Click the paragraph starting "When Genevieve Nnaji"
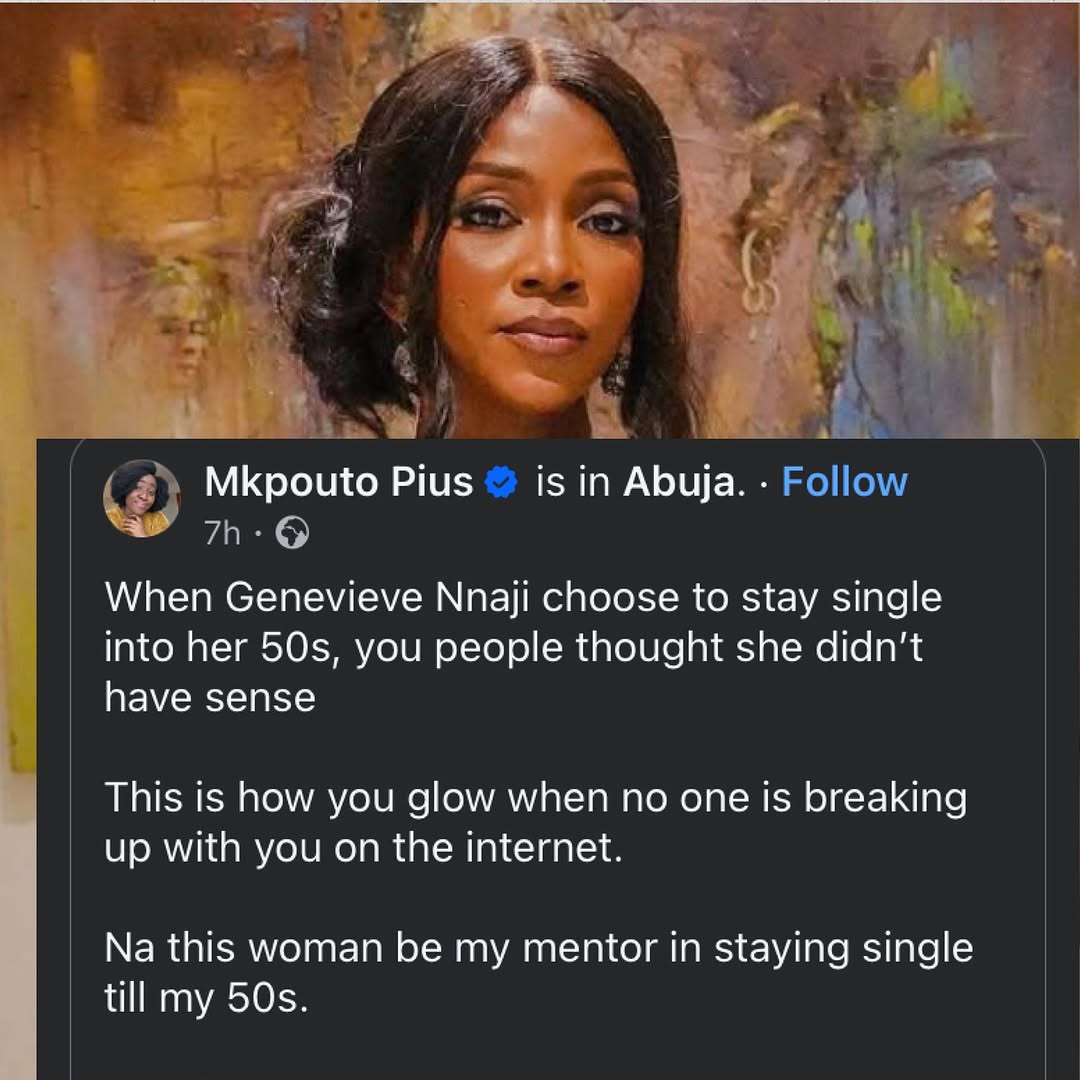This screenshot has width=1080, height=1080. click(x=523, y=647)
